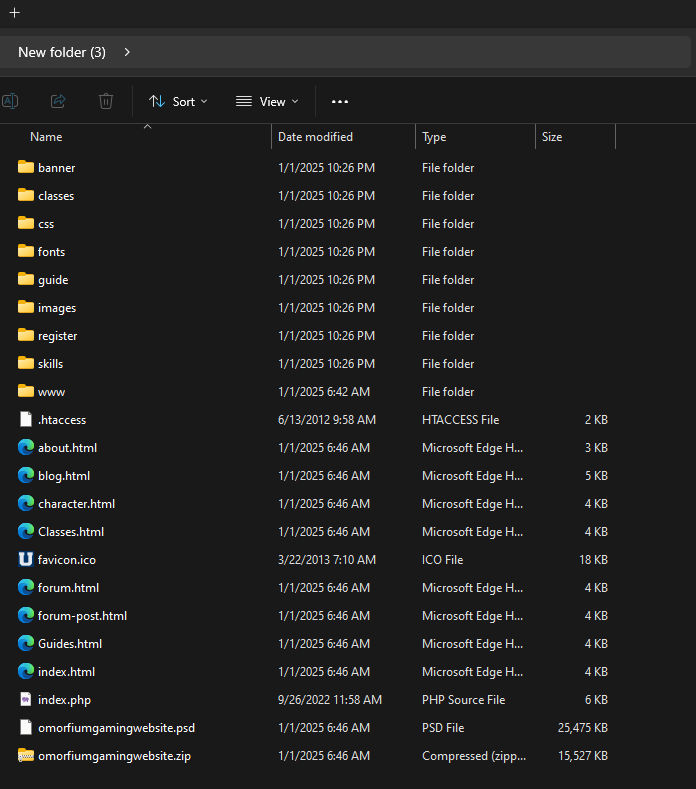Open the Sort dropdown
Screen dimensions: 696x789
coord(178,102)
